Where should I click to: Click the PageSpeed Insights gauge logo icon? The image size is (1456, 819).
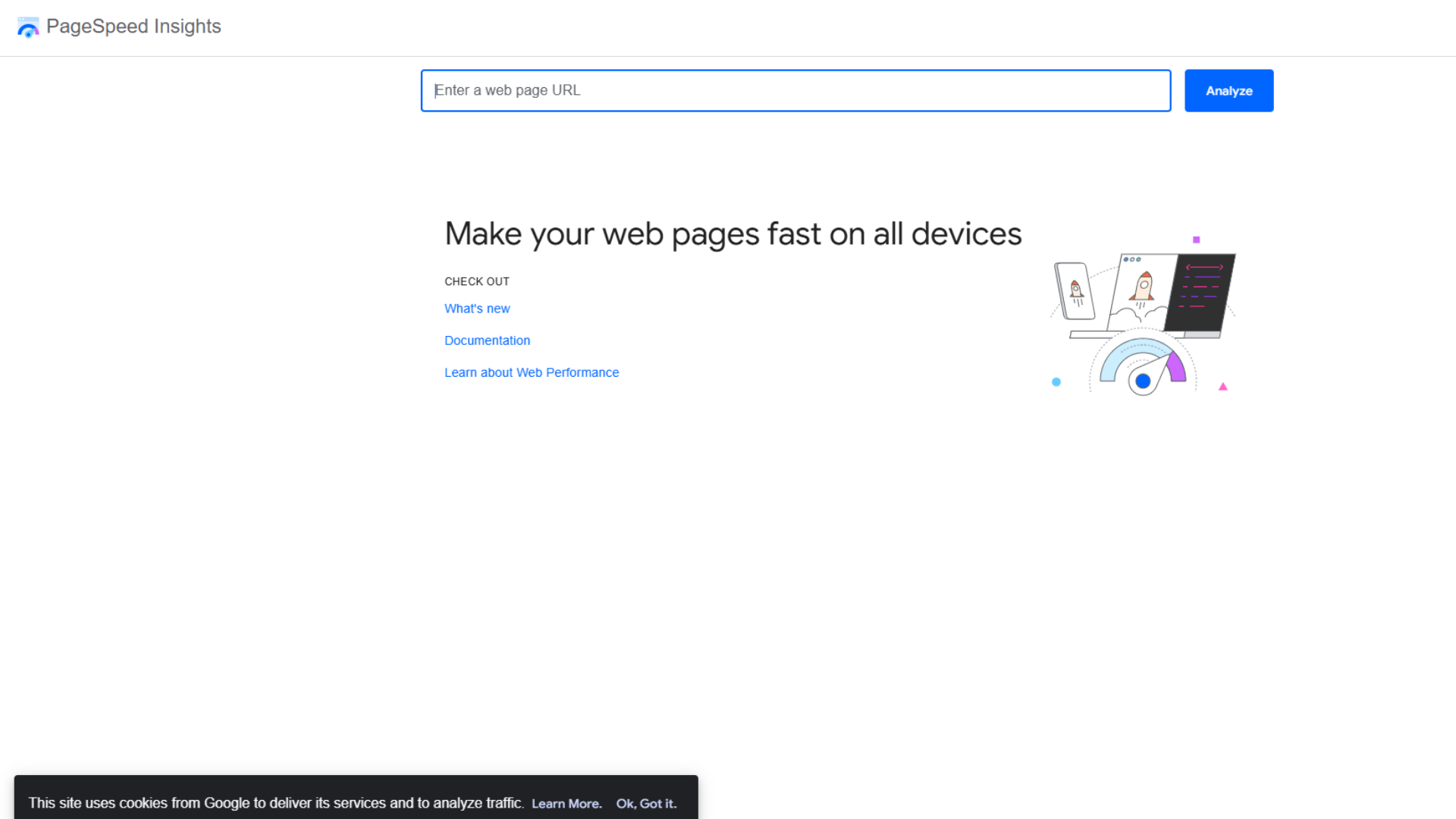28,27
